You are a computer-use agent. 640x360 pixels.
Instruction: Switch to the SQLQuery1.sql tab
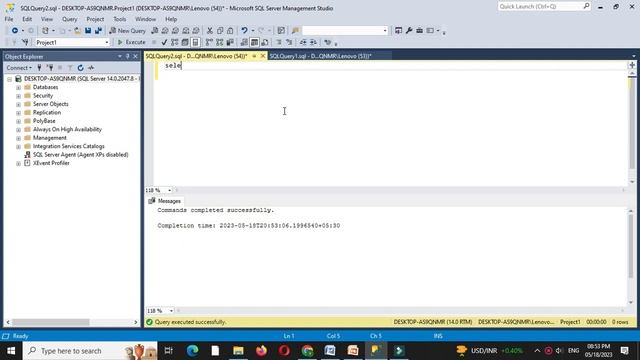click(320, 56)
